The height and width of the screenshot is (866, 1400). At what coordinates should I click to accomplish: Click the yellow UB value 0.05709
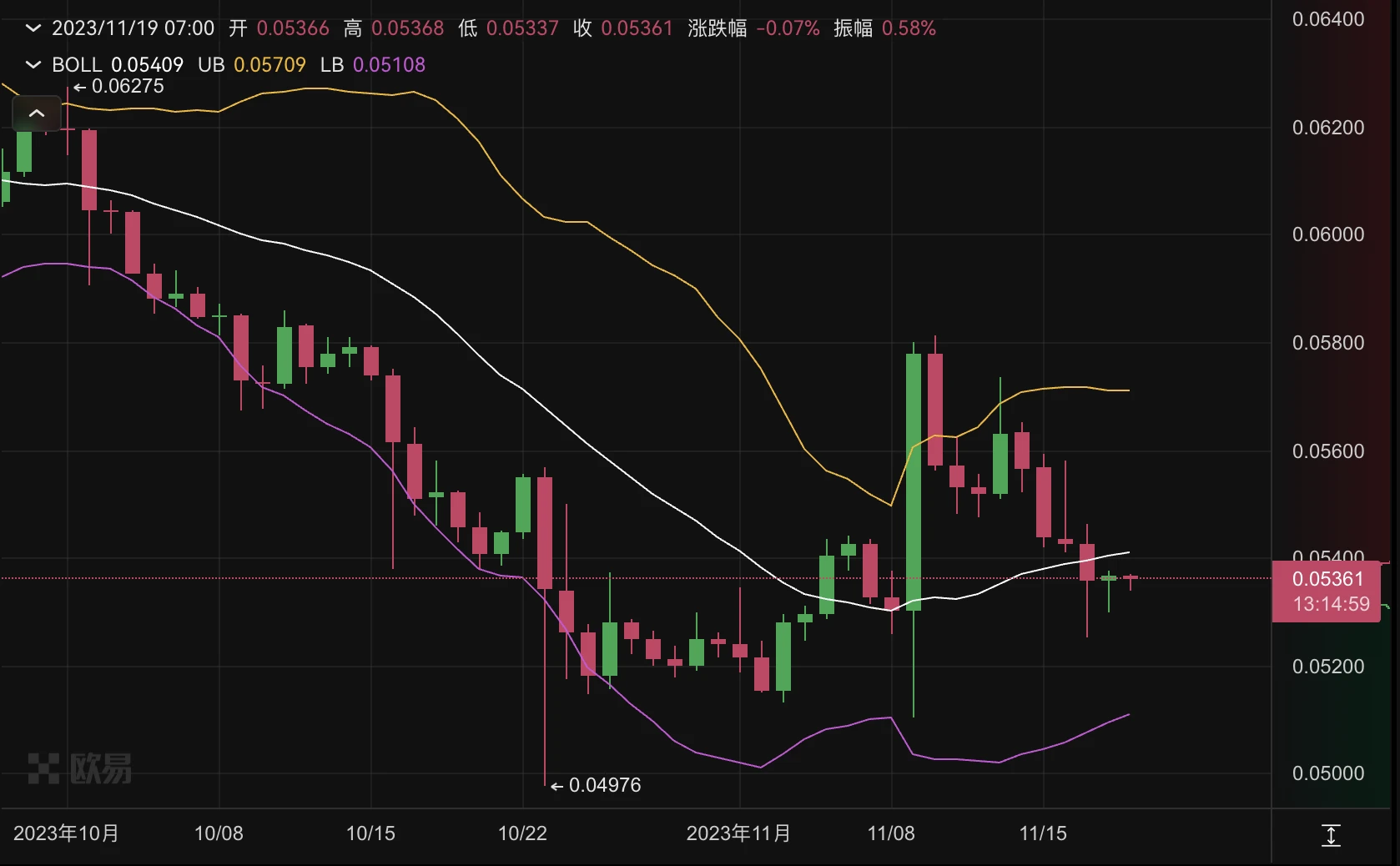(269, 65)
